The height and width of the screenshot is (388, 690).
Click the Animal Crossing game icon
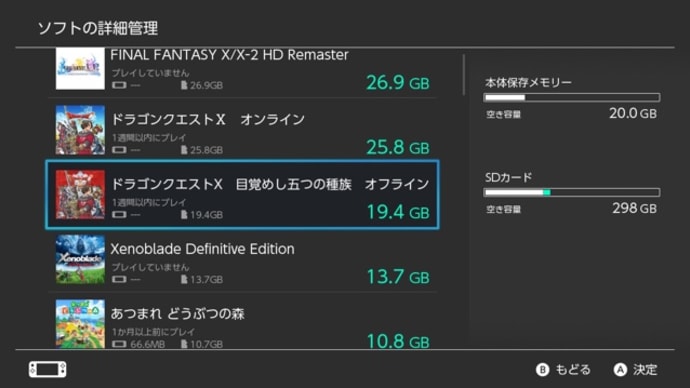tap(80, 324)
